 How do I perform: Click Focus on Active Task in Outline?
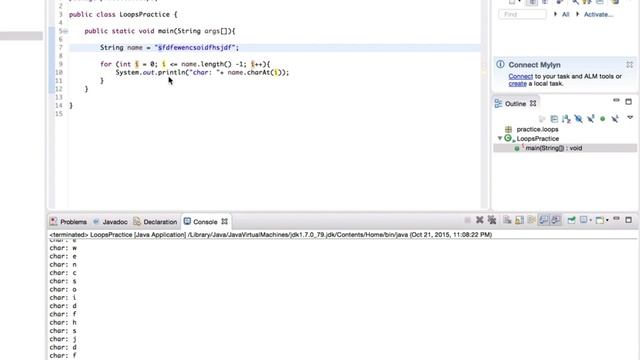[x=542, y=119]
